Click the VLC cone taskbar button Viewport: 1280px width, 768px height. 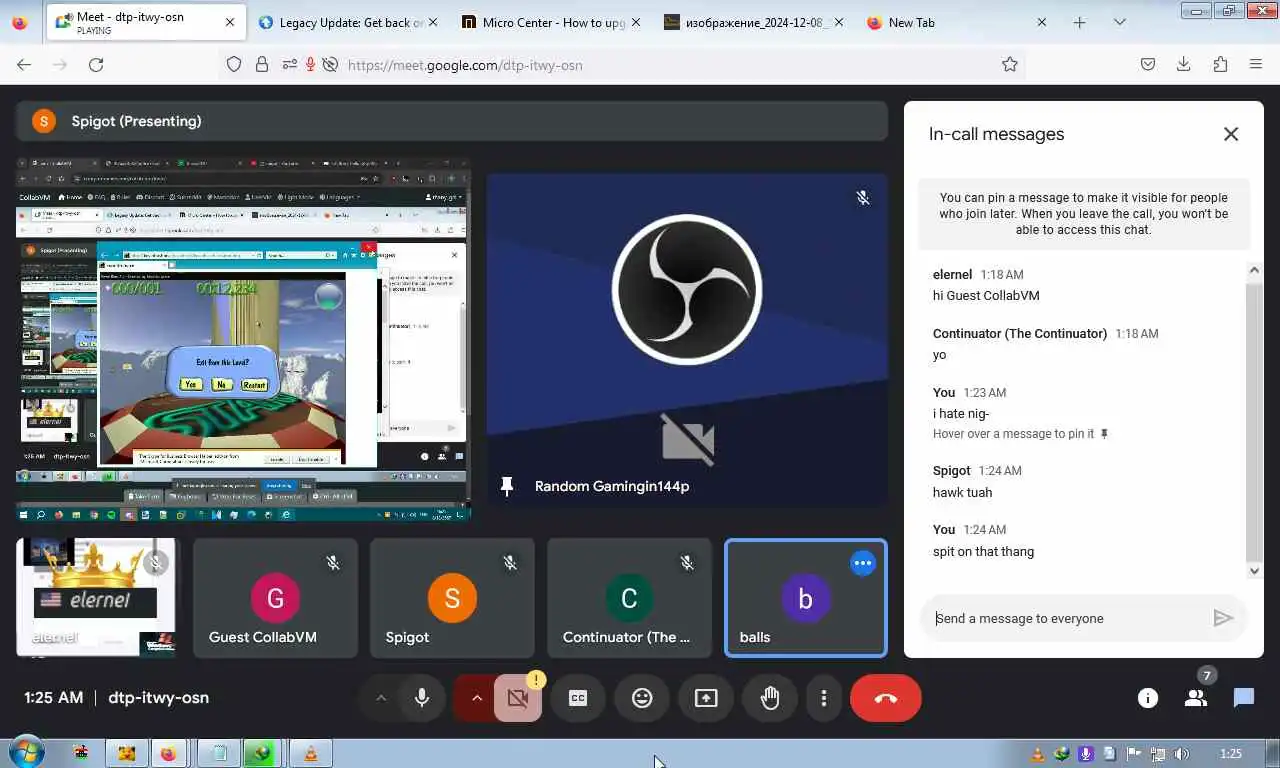pos(311,753)
